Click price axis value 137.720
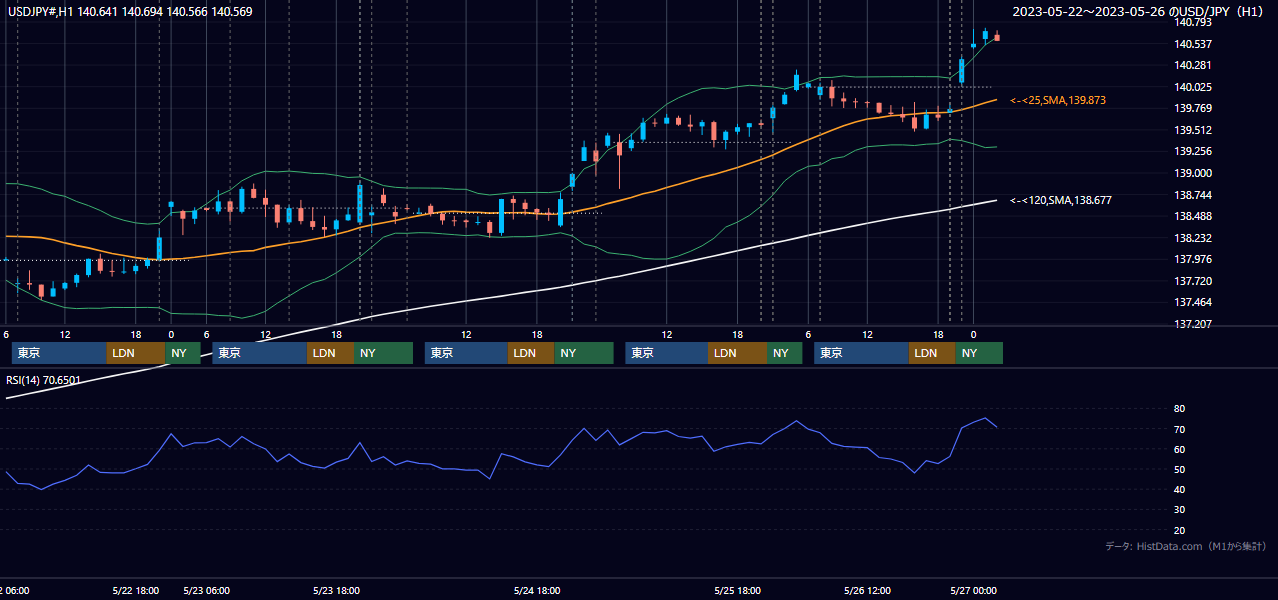This screenshot has height=600, width=1278. click(1191, 281)
